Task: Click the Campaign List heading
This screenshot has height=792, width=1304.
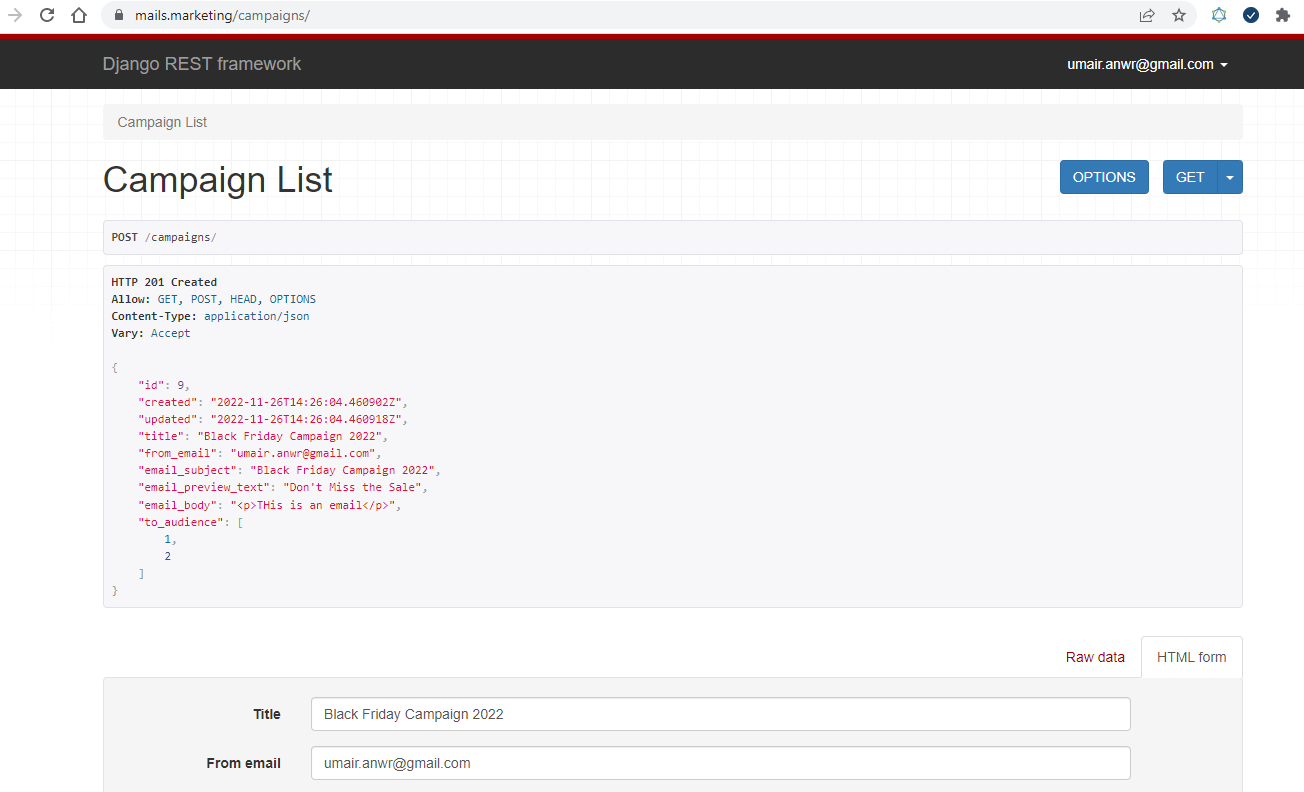Action: click(x=218, y=180)
